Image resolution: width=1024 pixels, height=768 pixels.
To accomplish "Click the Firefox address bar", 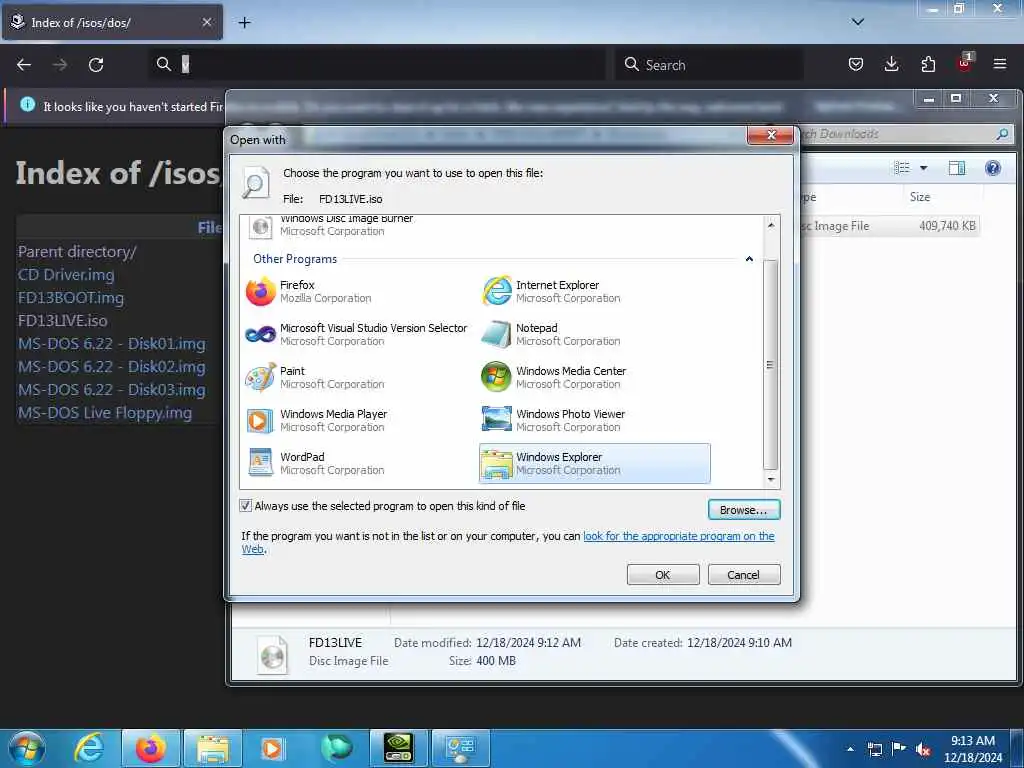I will coord(379,64).
